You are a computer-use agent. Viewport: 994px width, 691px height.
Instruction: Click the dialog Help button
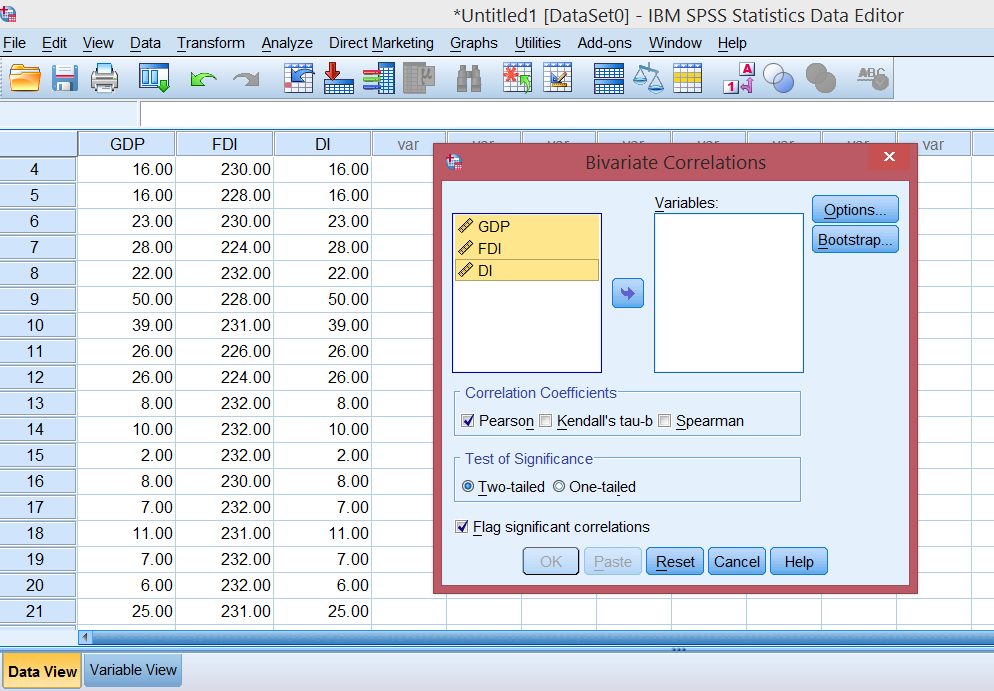click(x=799, y=562)
